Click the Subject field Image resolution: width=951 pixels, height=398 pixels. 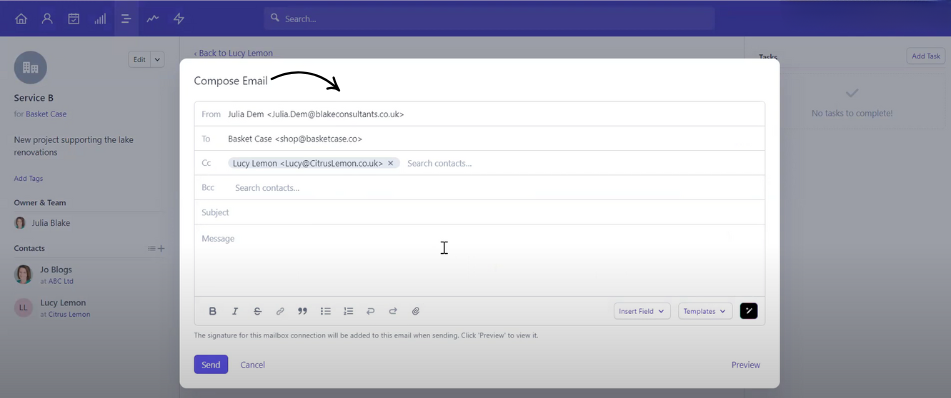[479, 212]
